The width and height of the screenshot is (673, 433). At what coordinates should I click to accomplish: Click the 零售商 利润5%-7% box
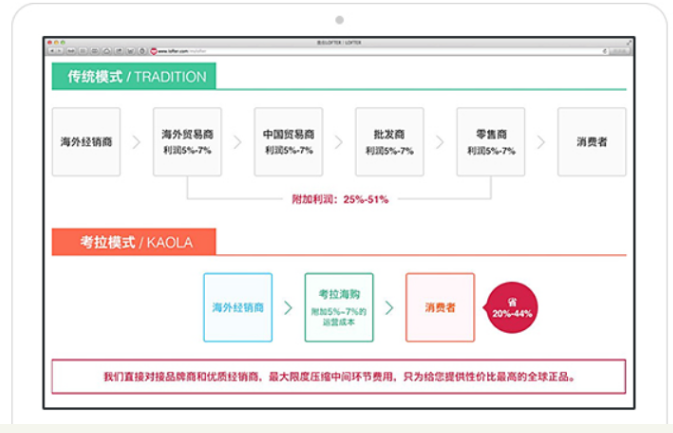pos(491,142)
